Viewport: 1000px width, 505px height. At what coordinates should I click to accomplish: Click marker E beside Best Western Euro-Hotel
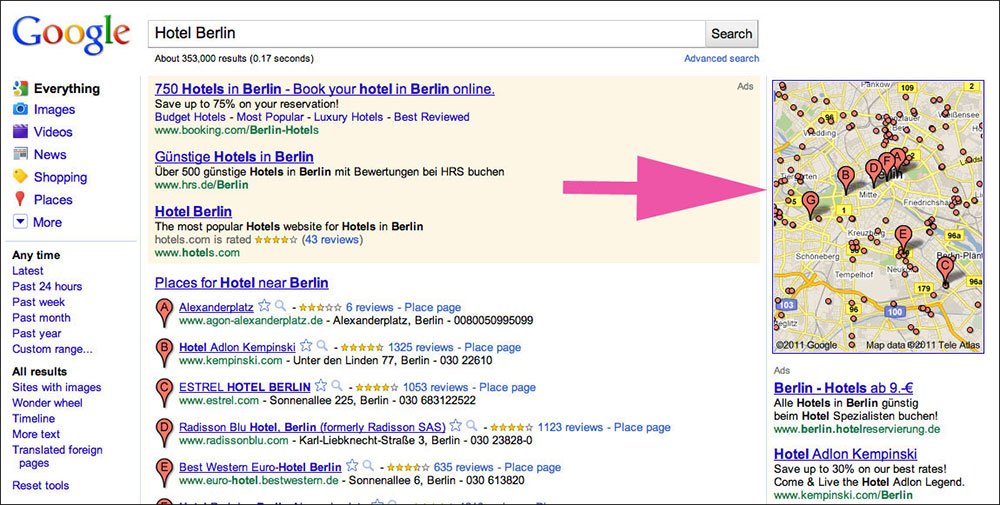(165, 472)
